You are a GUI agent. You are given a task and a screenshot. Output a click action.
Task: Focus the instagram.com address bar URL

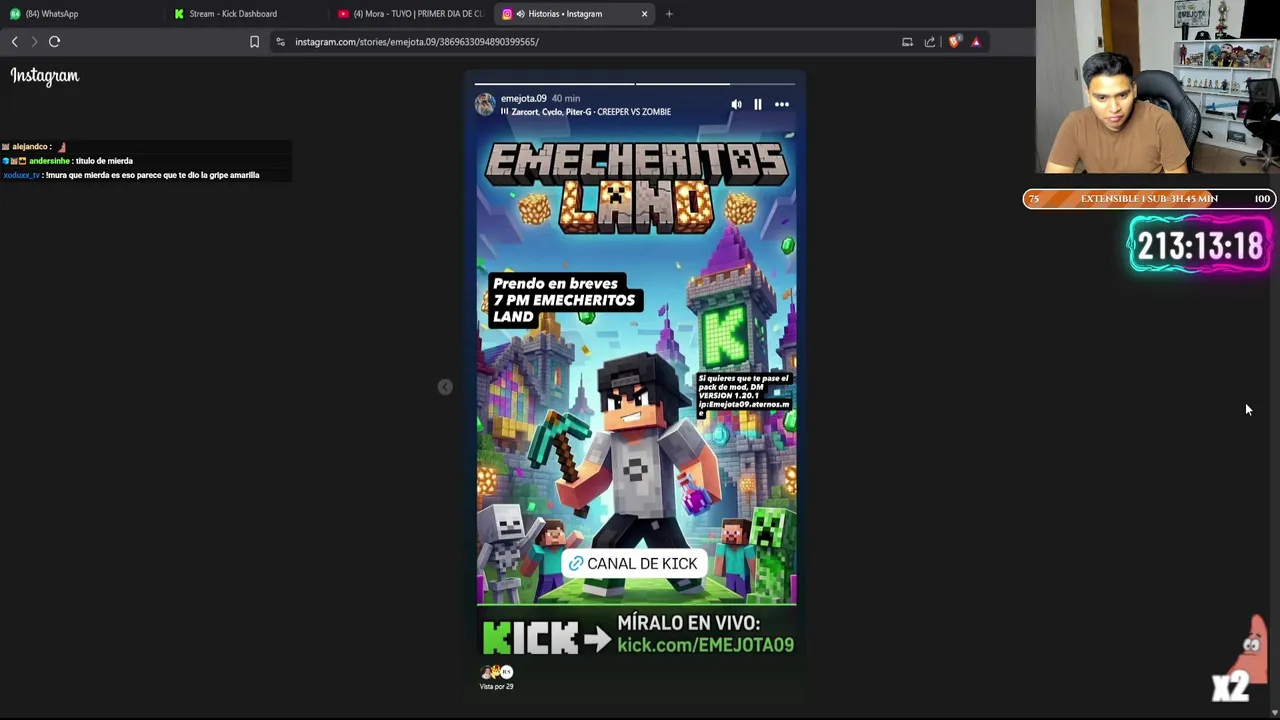coord(417,42)
